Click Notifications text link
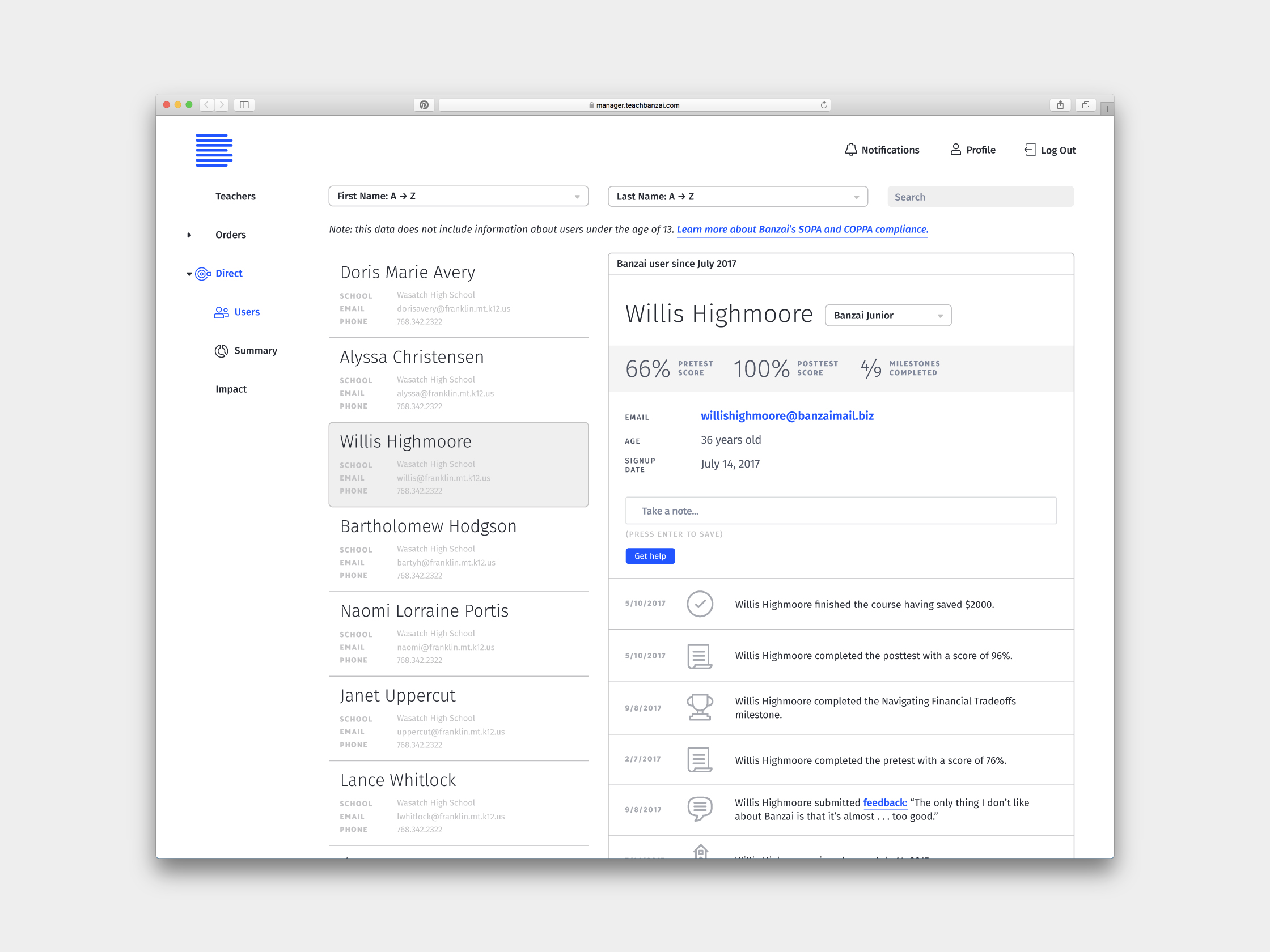 [890, 150]
